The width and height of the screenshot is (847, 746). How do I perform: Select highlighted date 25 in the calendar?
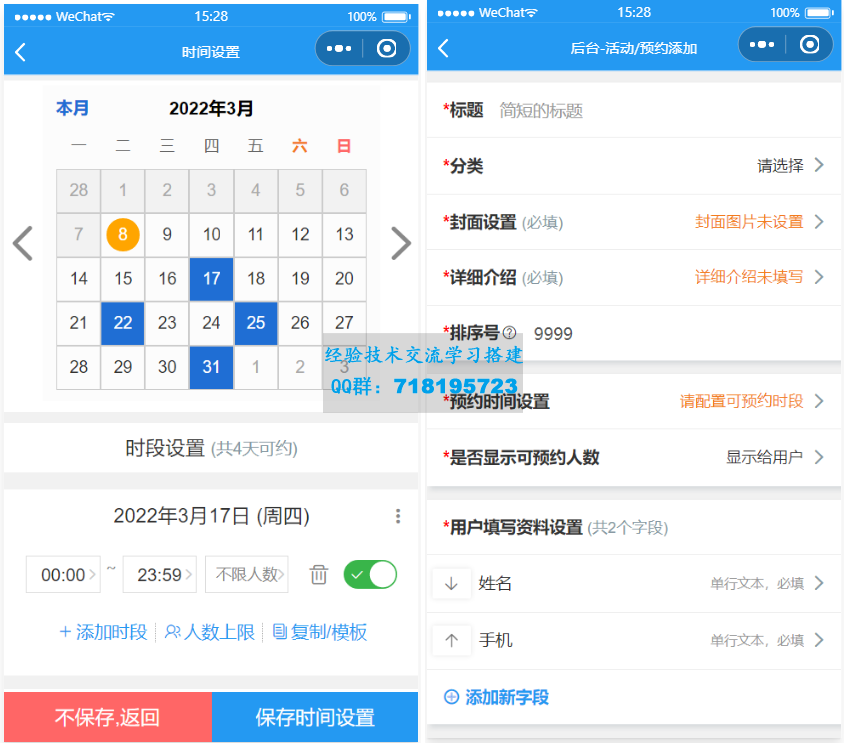coord(257,324)
